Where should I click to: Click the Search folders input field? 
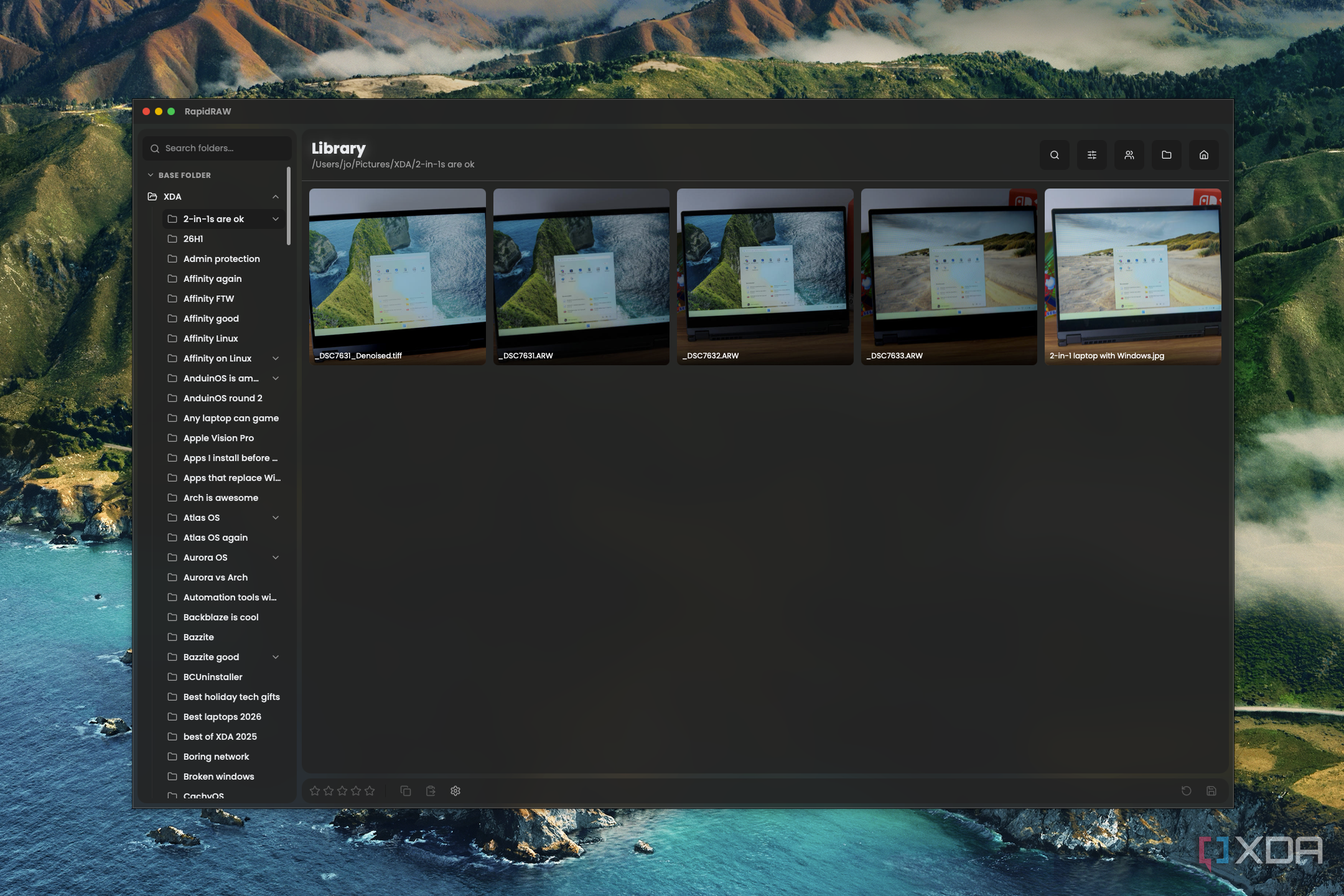click(x=217, y=148)
